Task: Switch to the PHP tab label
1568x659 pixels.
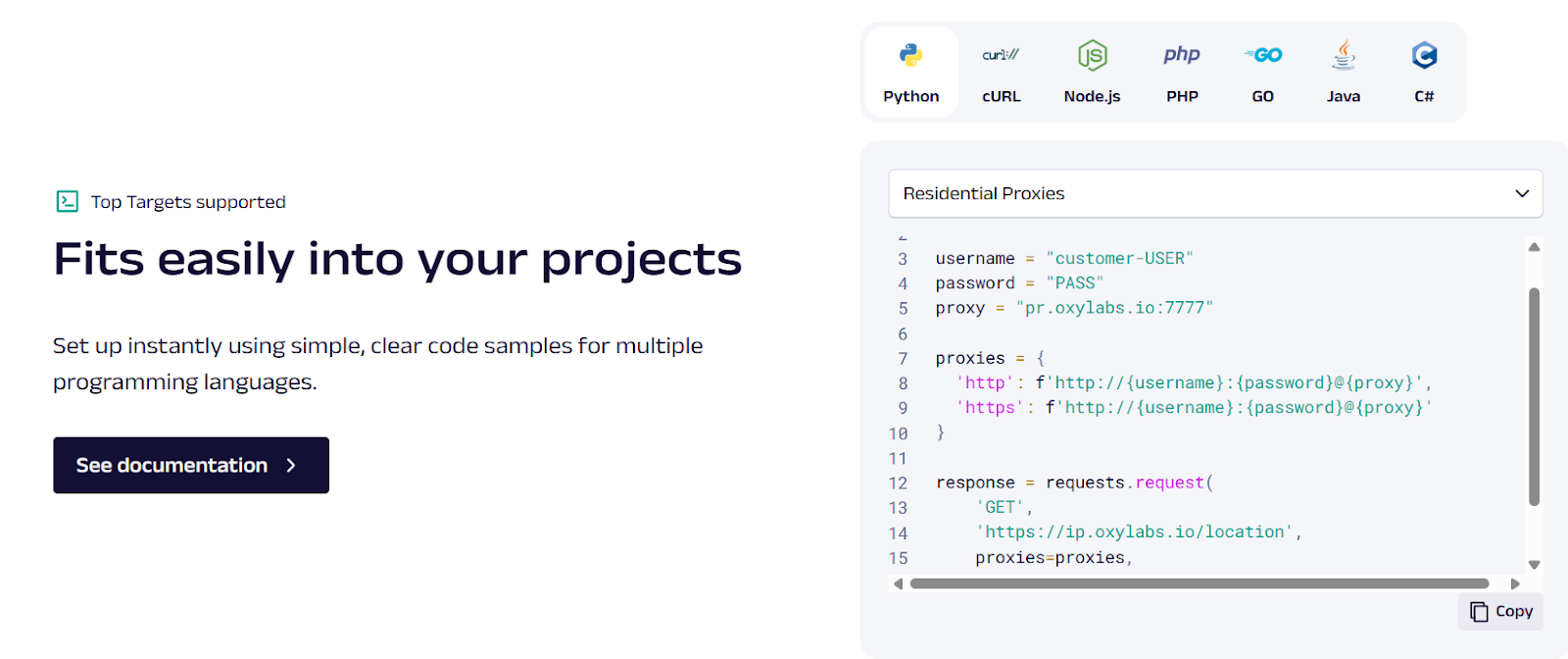Action: 1182,96
